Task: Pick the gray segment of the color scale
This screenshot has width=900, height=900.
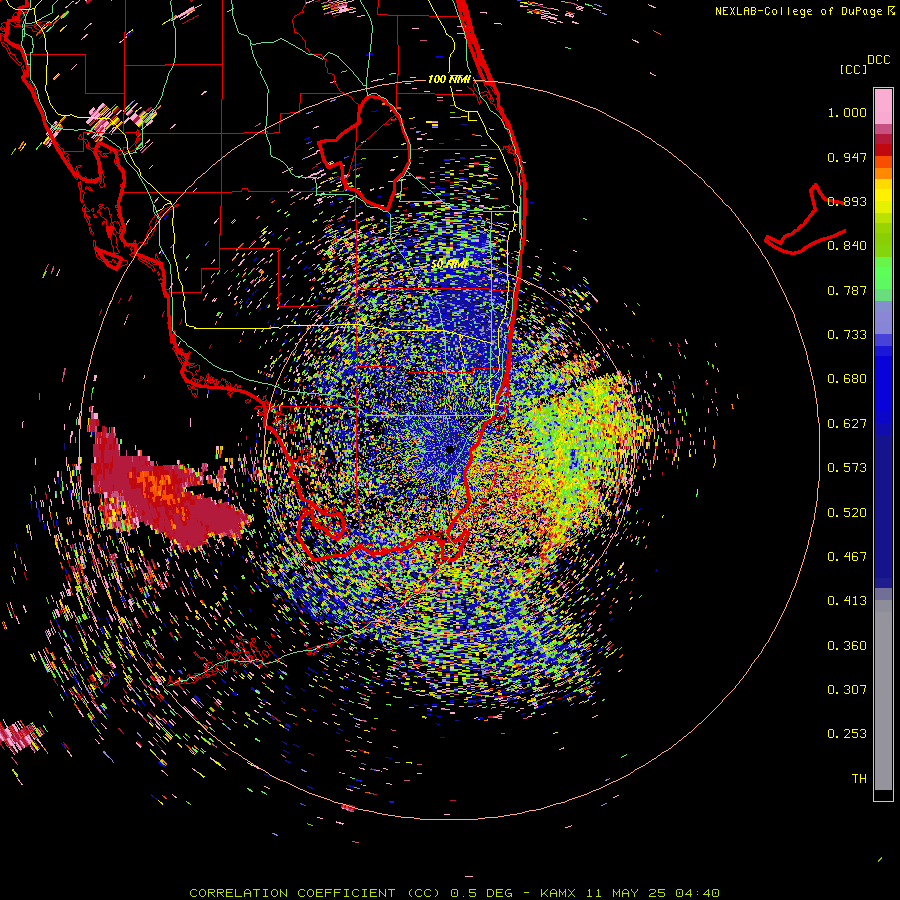Action: [x=883, y=695]
